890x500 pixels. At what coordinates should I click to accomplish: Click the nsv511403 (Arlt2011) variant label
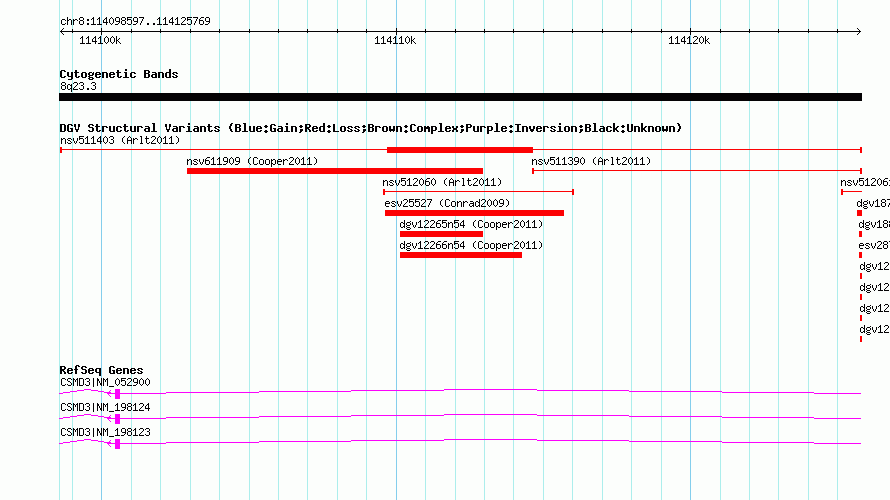[x=120, y=140]
